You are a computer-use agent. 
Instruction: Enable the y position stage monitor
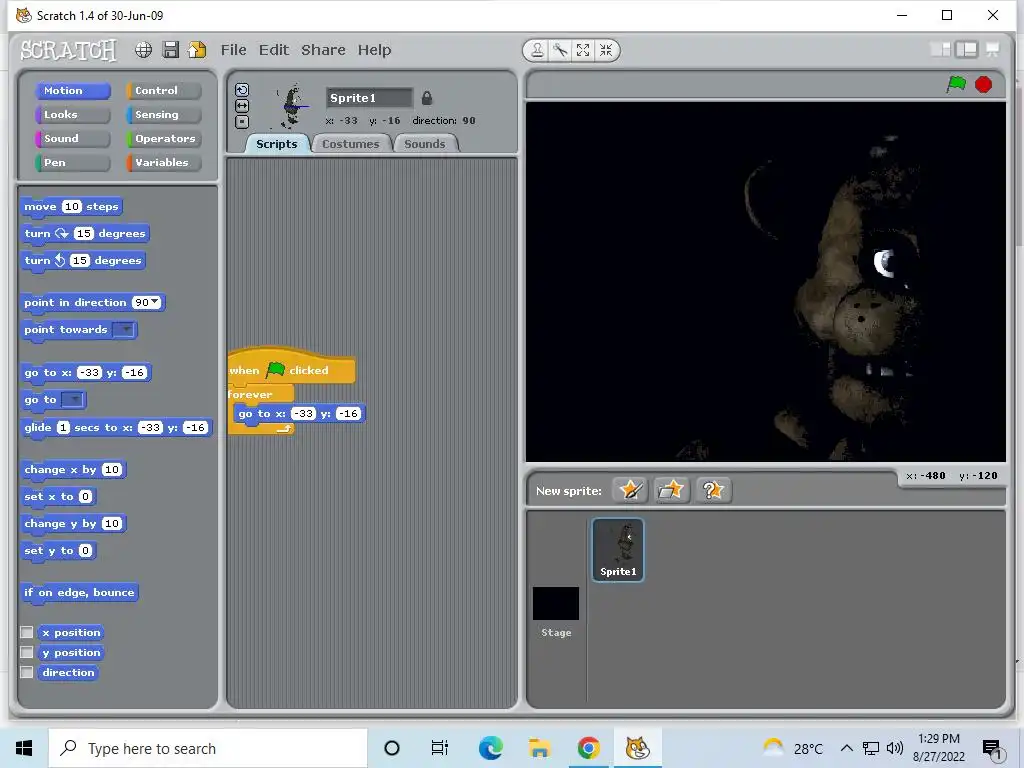(27, 652)
